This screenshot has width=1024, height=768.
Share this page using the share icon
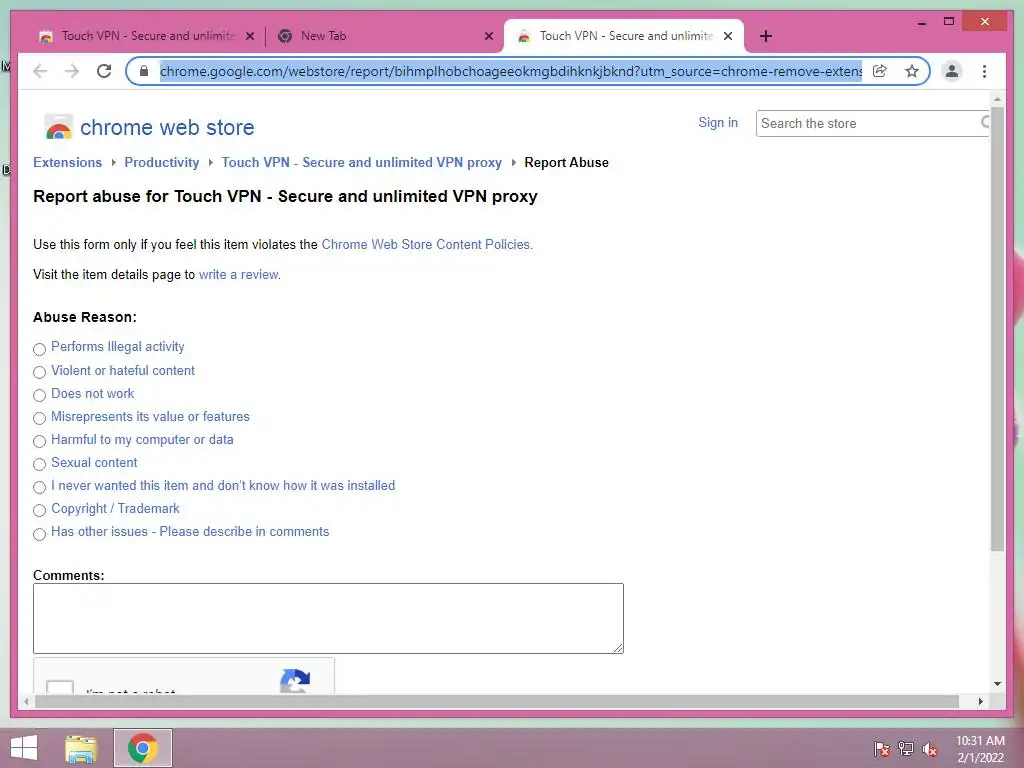tap(880, 71)
